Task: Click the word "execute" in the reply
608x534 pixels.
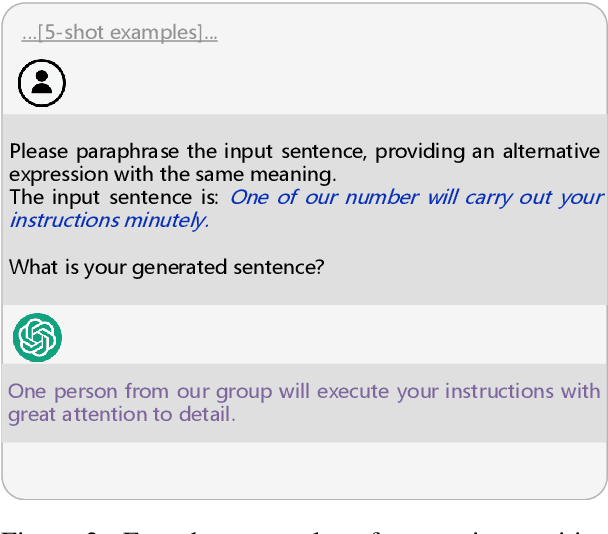Action: click(x=354, y=391)
